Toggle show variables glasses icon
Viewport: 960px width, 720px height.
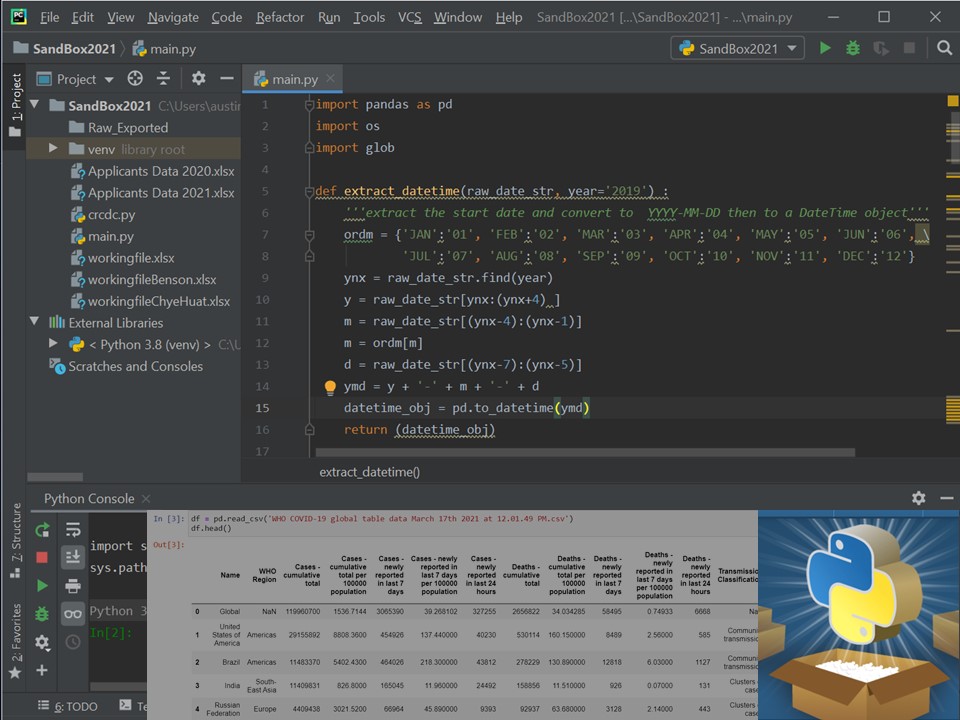73,614
